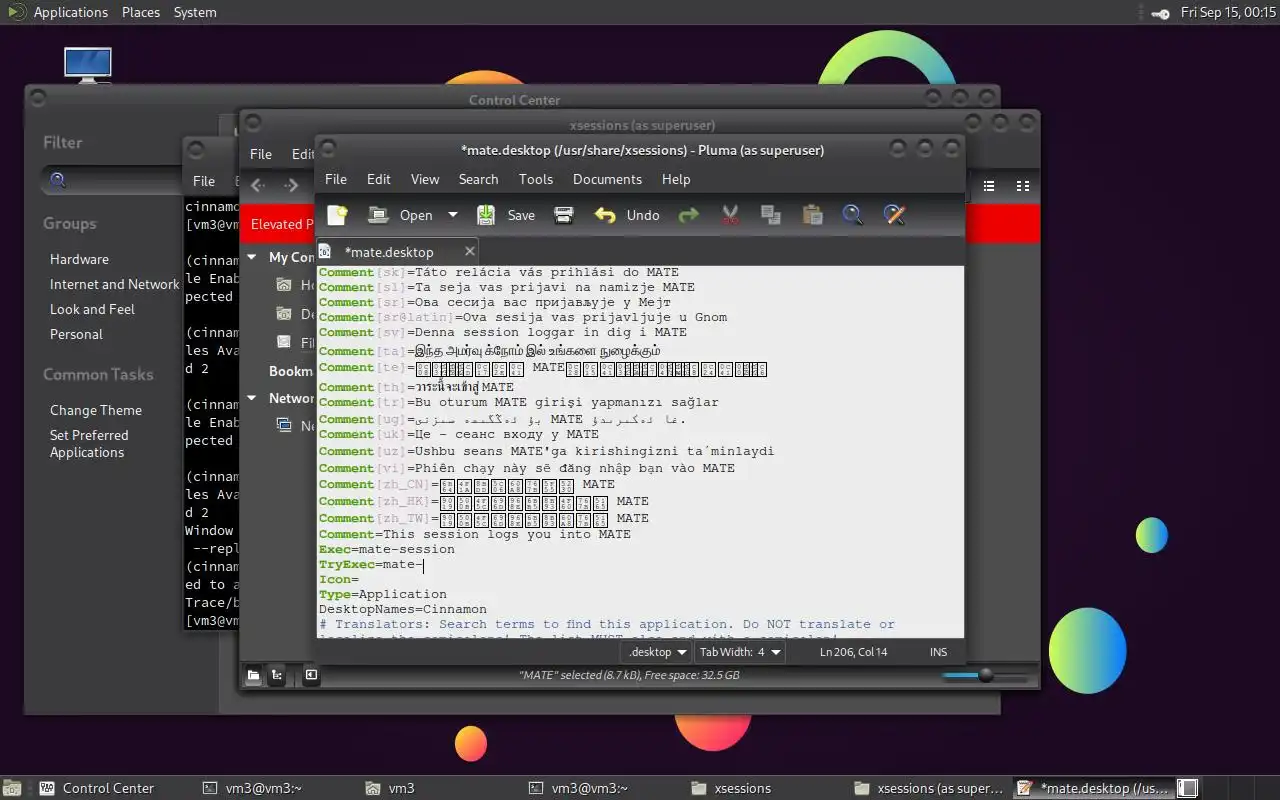Create a new document in Pluma
1280x800 pixels.
click(337, 214)
